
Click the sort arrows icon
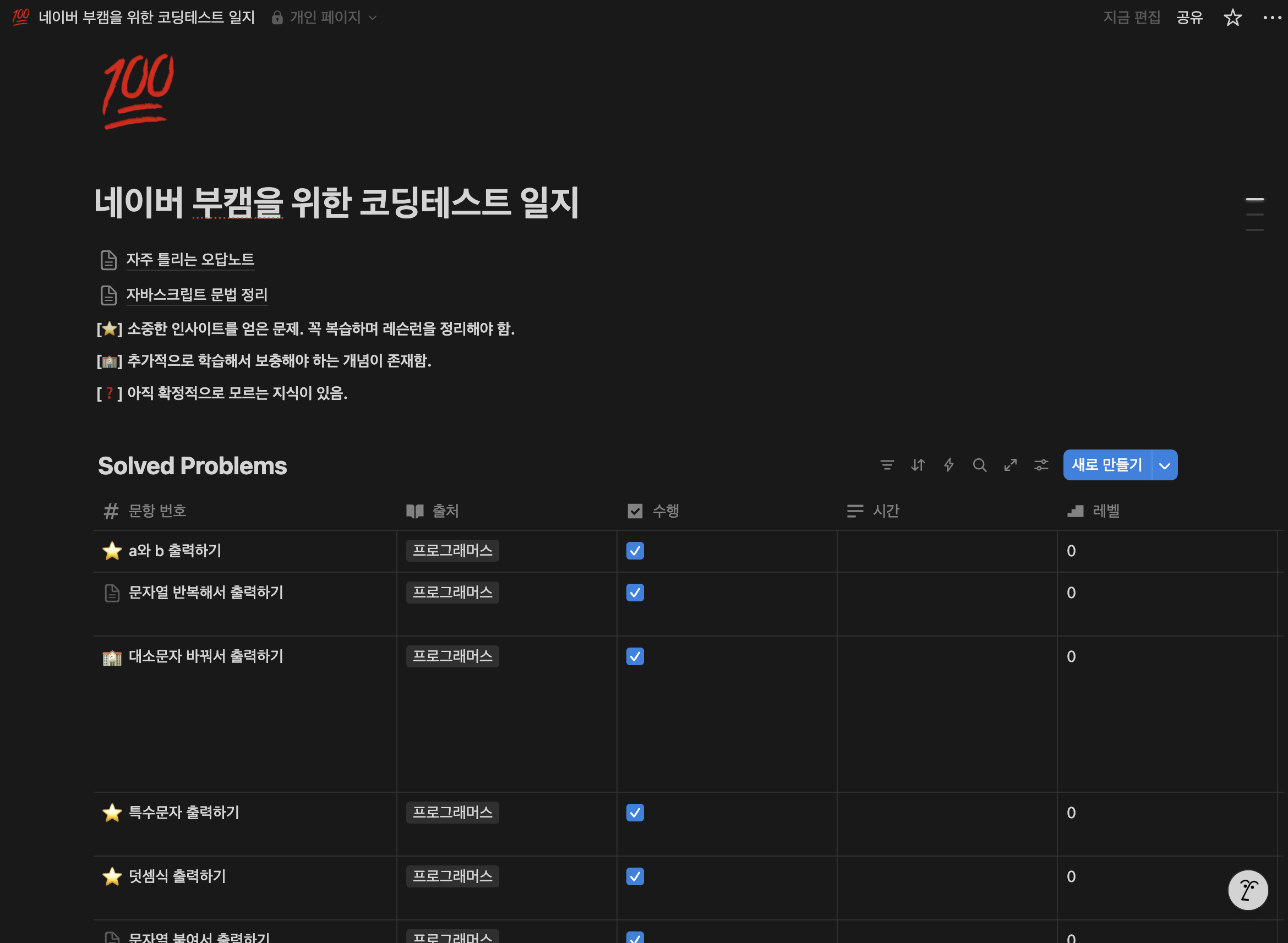coord(918,465)
